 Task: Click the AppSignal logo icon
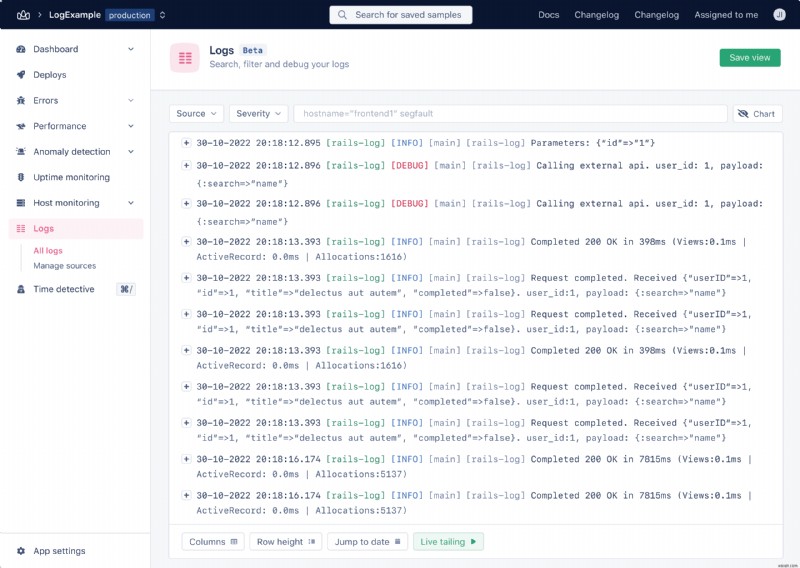(x=23, y=15)
